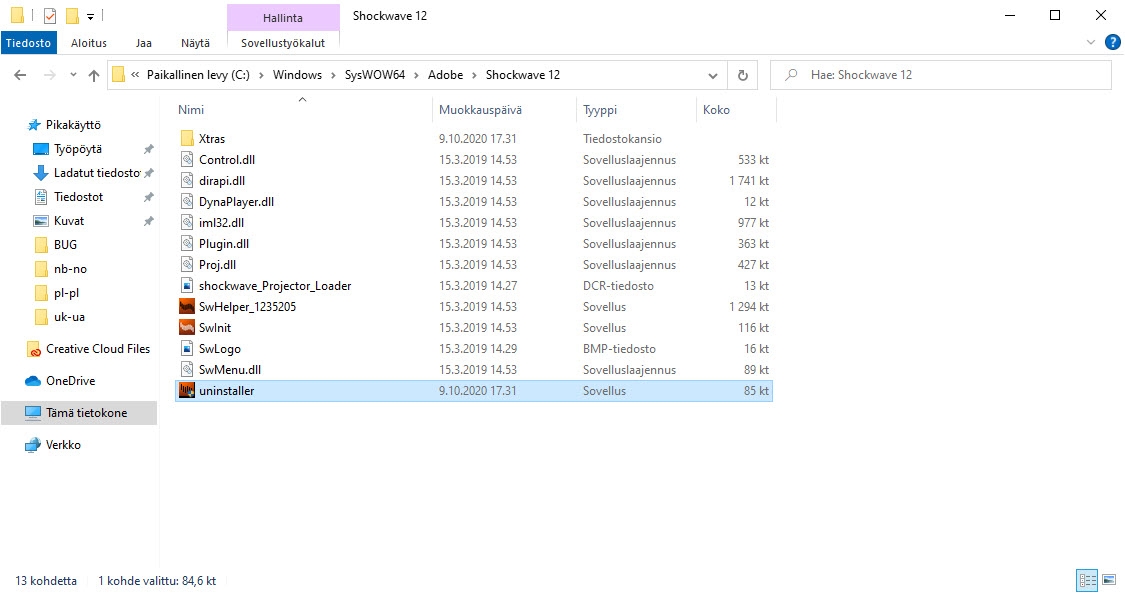Expand chevron after Paikallinen levy (C:)
The image size is (1125, 593).
pos(261,75)
